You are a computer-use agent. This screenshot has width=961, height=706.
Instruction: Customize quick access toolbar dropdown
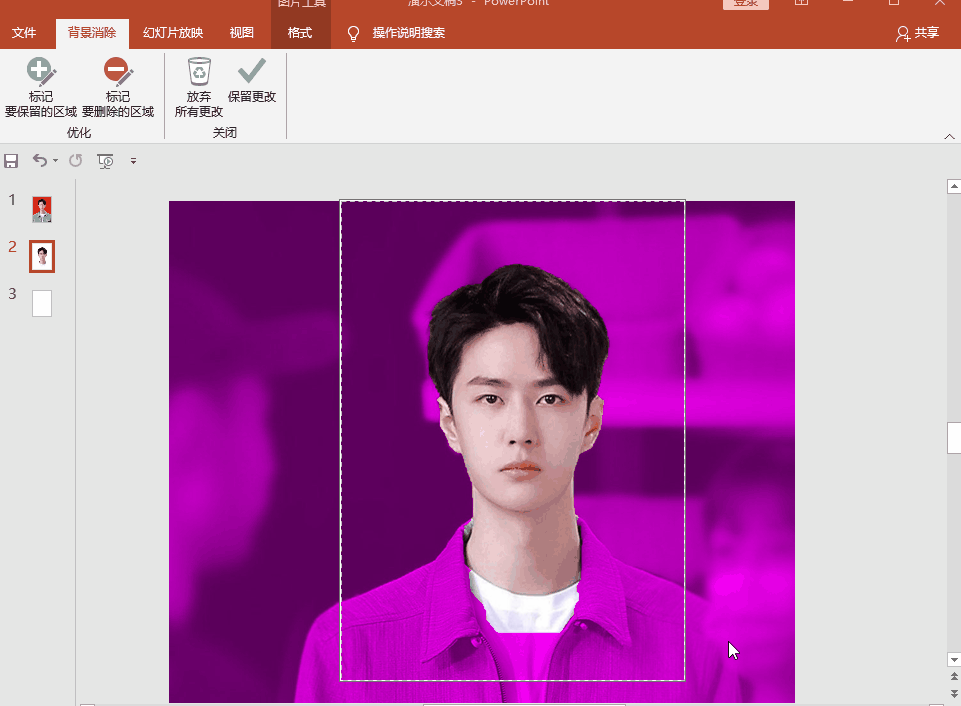point(133,161)
